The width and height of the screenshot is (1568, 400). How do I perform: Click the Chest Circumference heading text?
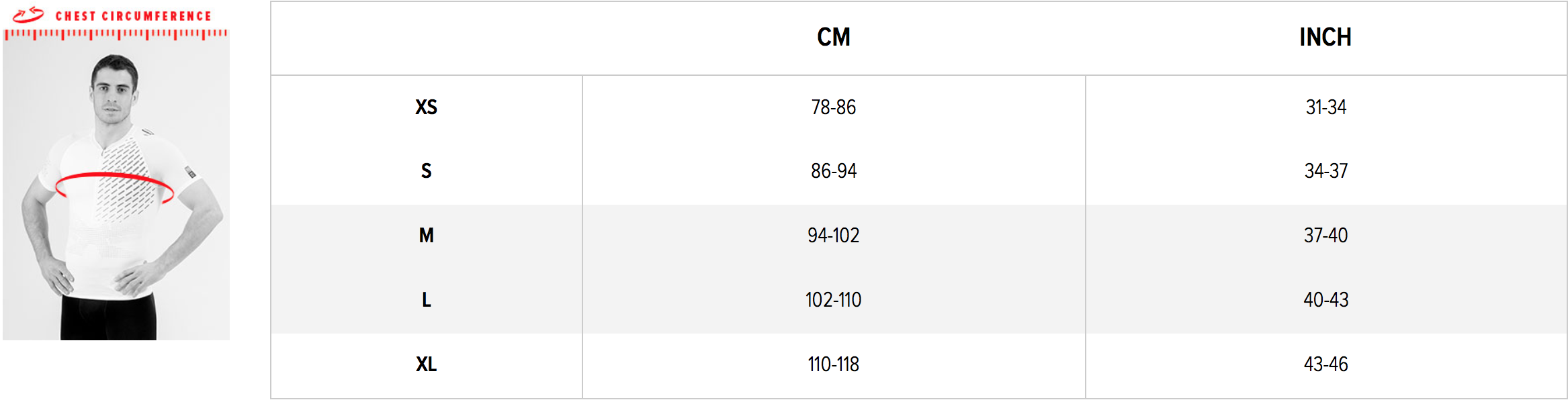(x=133, y=16)
